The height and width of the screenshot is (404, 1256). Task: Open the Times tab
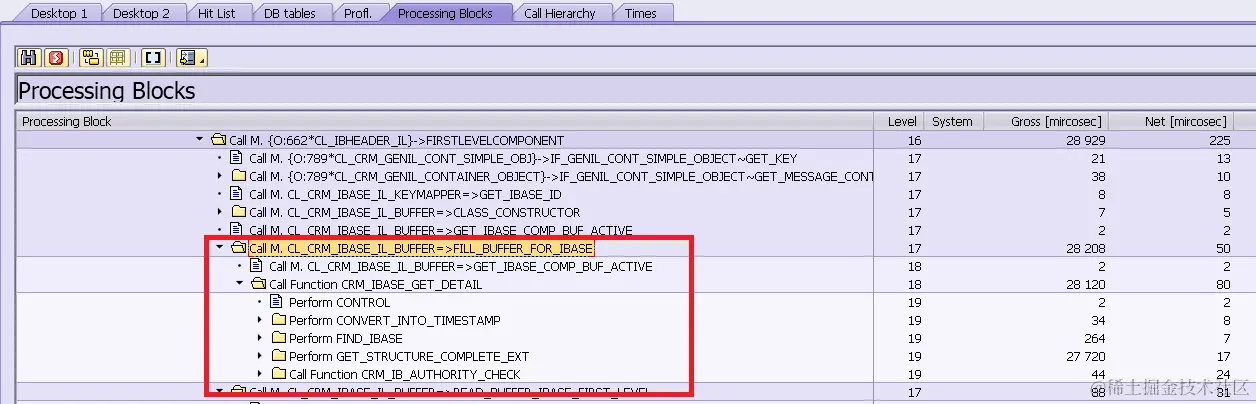[640, 13]
